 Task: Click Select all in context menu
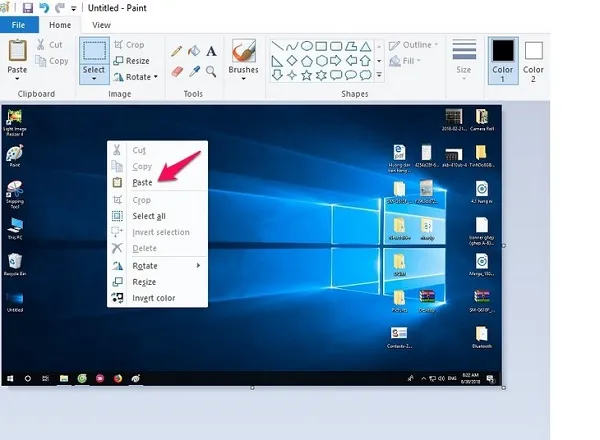[149, 216]
